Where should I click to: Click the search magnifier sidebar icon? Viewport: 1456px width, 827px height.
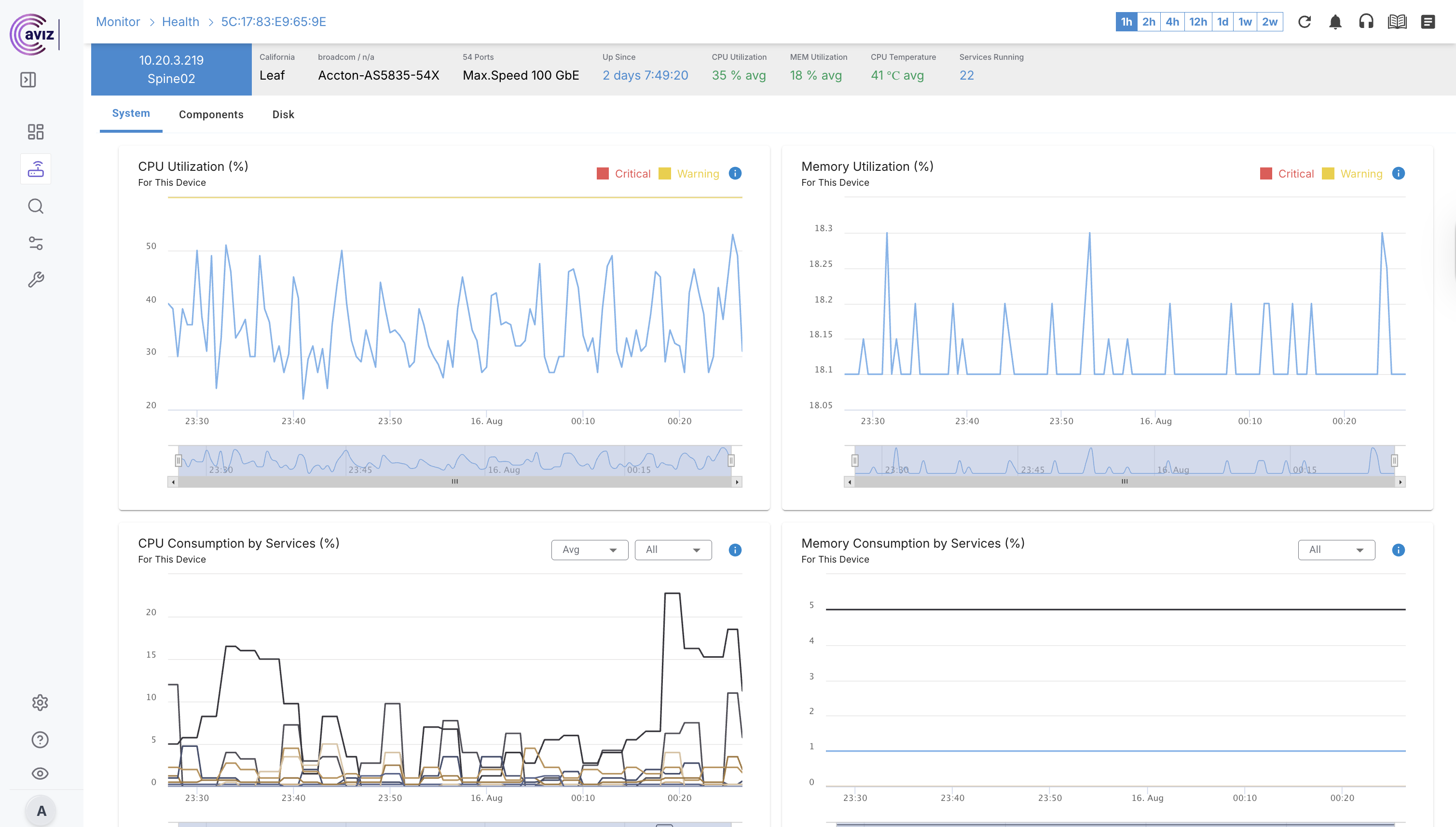[35, 206]
